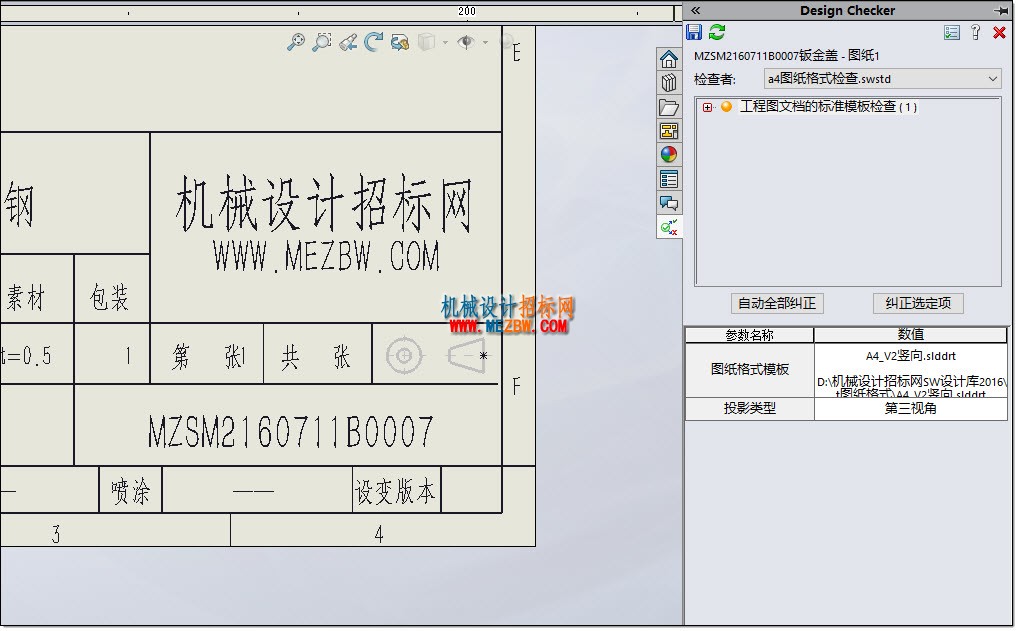Select 工程图文档的标准模板检查 (1) result row
The width and height of the screenshot is (1018, 631).
tap(828, 106)
